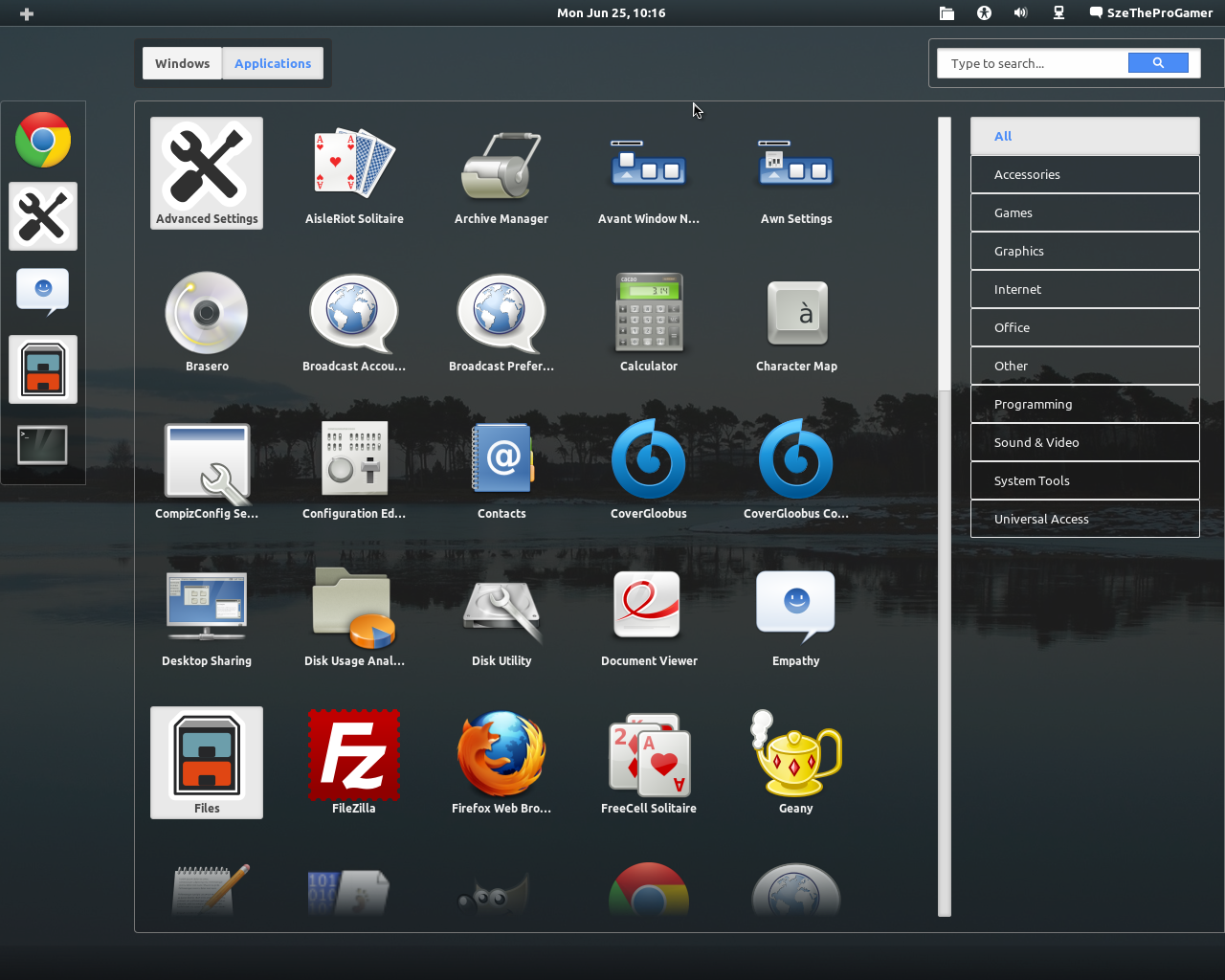This screenshot has height=980, width=1225.
Task: Open Advanced Settings app in grid
Action: click(207, 173)
